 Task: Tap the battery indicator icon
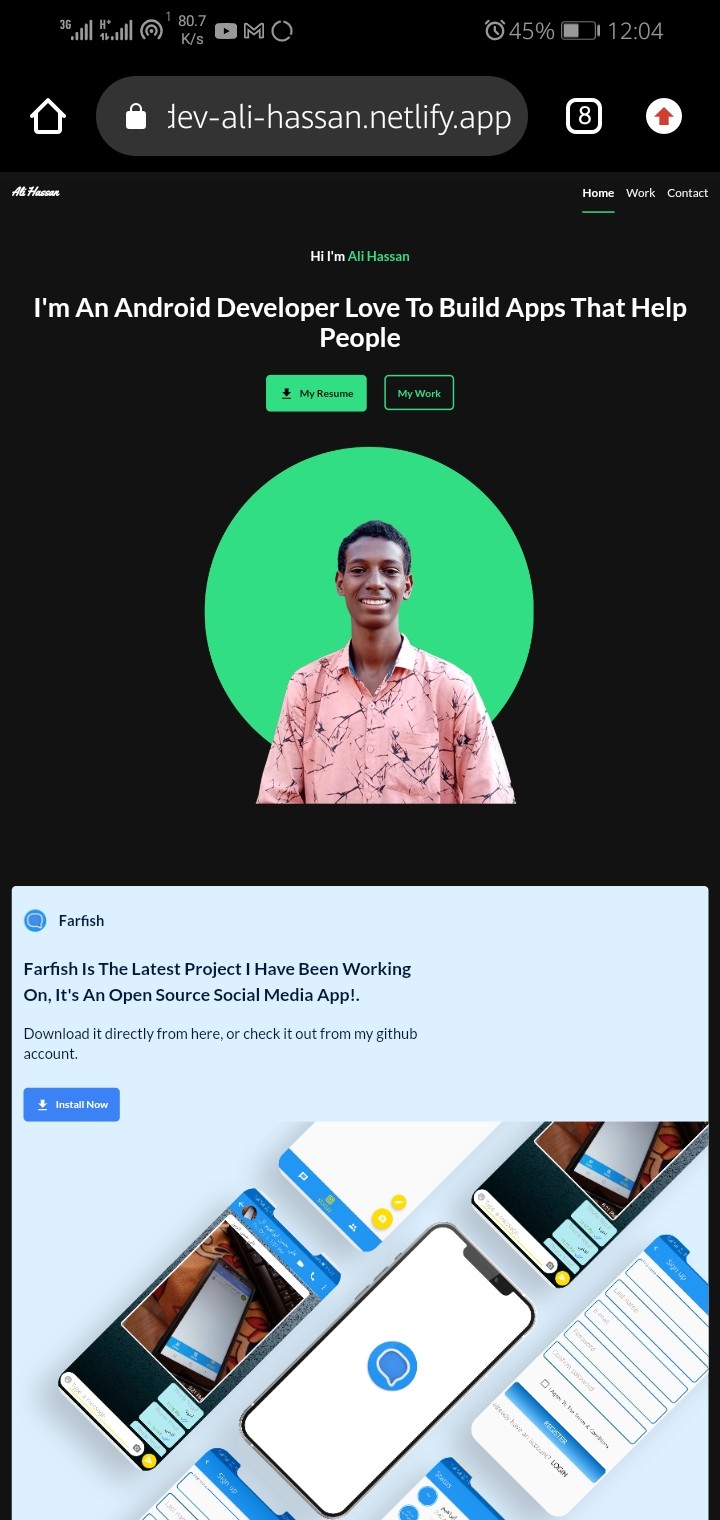click(580, 31)
